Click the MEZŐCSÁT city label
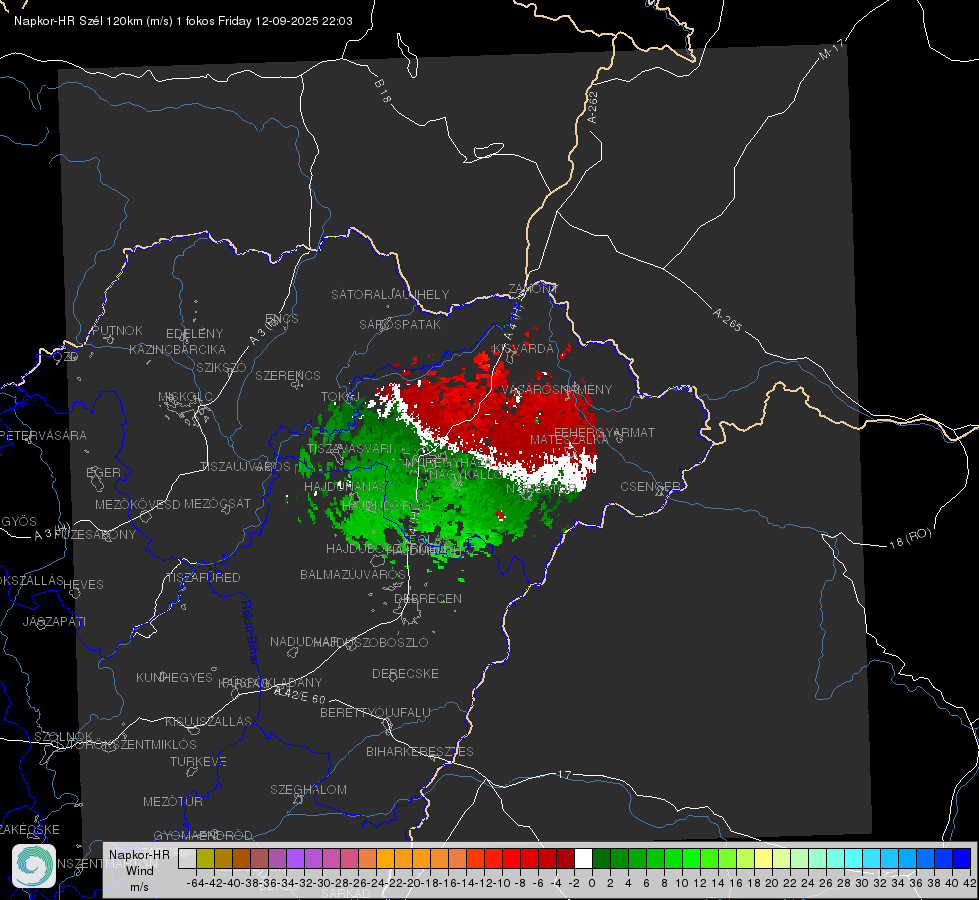Viewport: 979px width, 900px height. coord(217,503)
